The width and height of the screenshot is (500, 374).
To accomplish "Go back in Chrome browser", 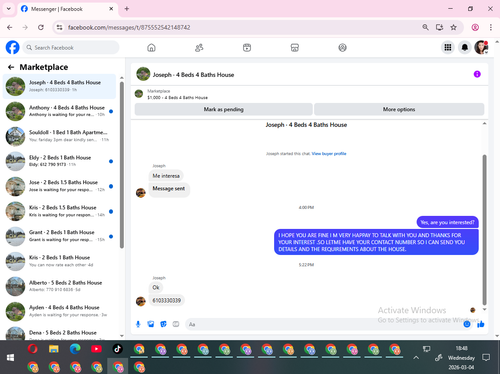I will click(10, 27).
